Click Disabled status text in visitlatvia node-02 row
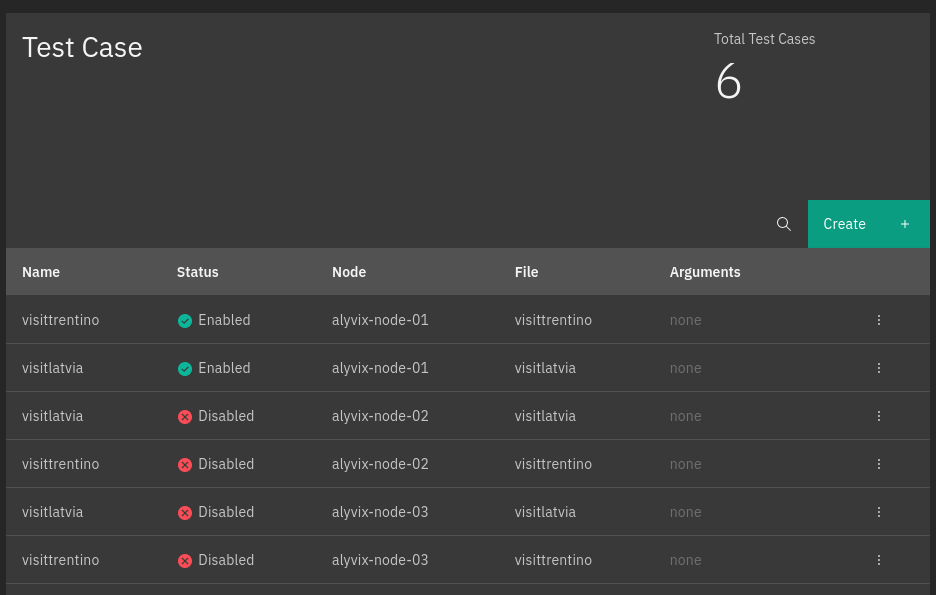The image size is (936, 595). pos(226,416)
